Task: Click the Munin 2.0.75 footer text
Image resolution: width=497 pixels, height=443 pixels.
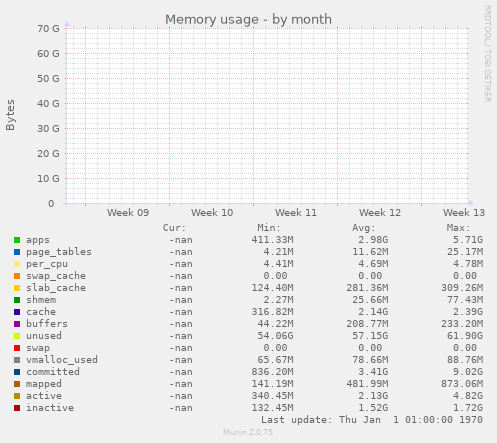Action: click(x=248, y=432)
